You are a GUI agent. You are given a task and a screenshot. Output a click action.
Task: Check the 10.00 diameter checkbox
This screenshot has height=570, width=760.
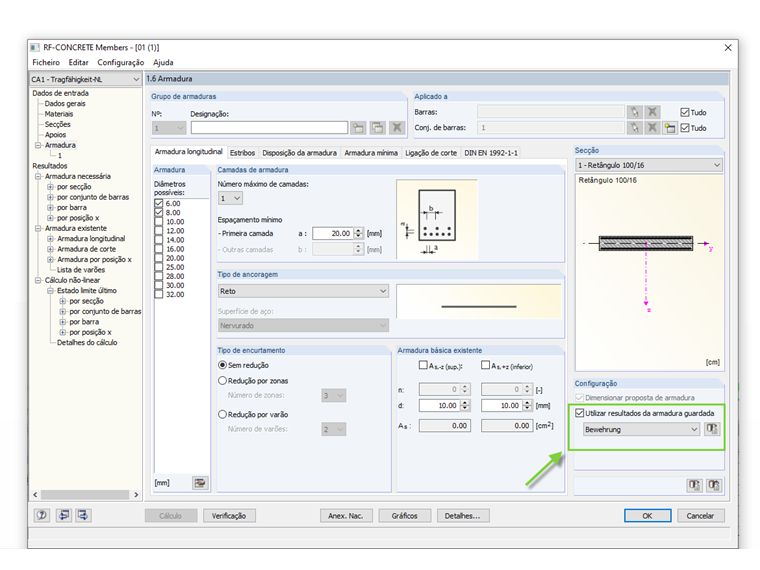click(158, 222)
